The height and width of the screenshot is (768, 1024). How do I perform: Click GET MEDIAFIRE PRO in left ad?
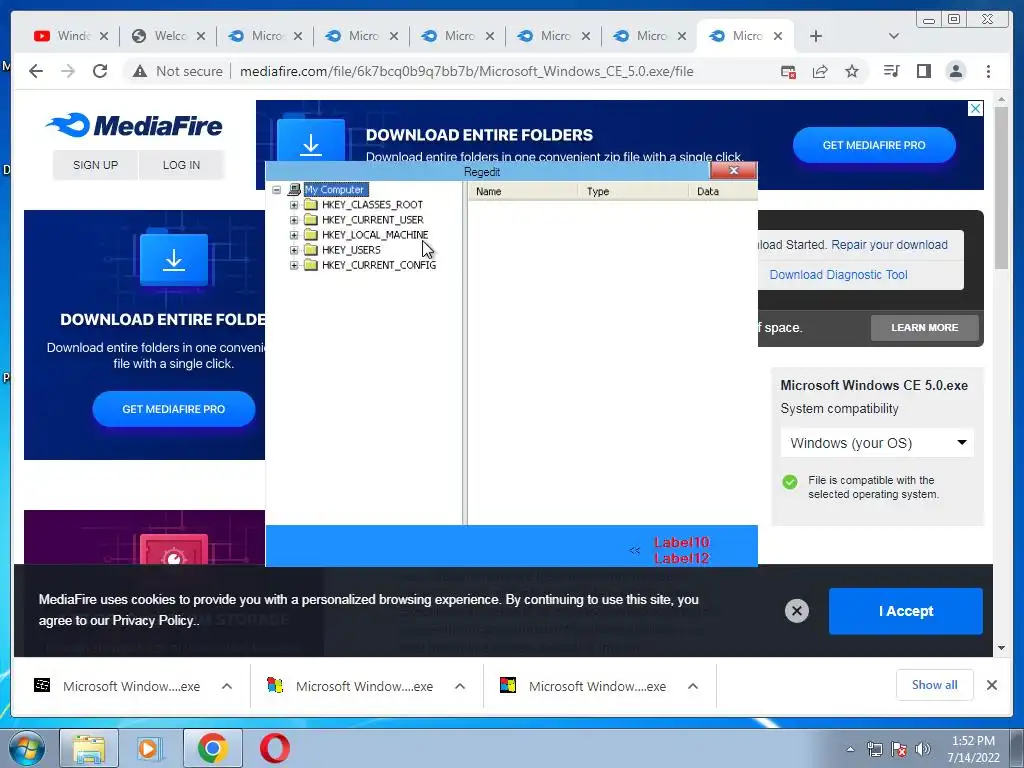(x=174, y=409)
